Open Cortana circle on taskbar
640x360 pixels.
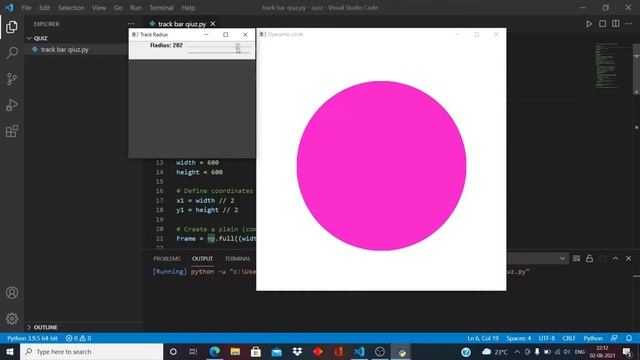click(173, 351)
